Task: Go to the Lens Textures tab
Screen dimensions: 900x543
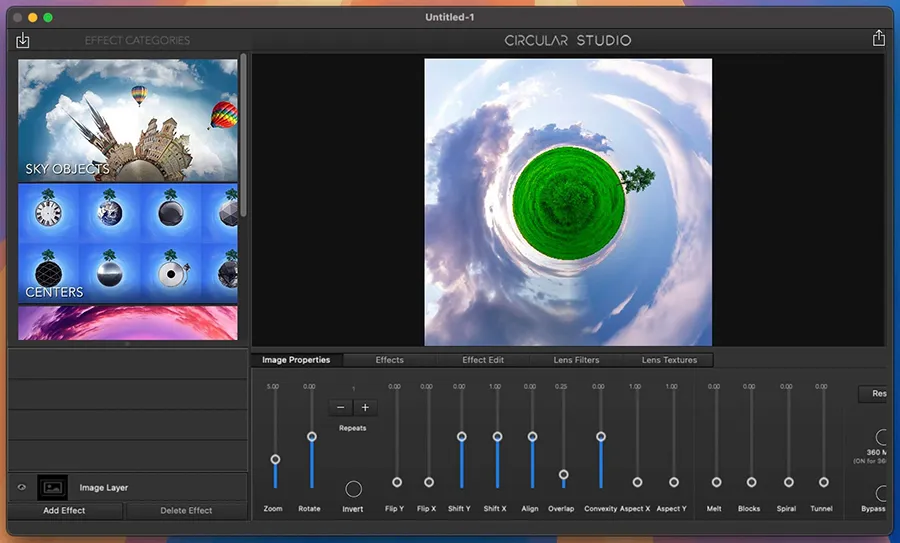Action: [669, 360]
